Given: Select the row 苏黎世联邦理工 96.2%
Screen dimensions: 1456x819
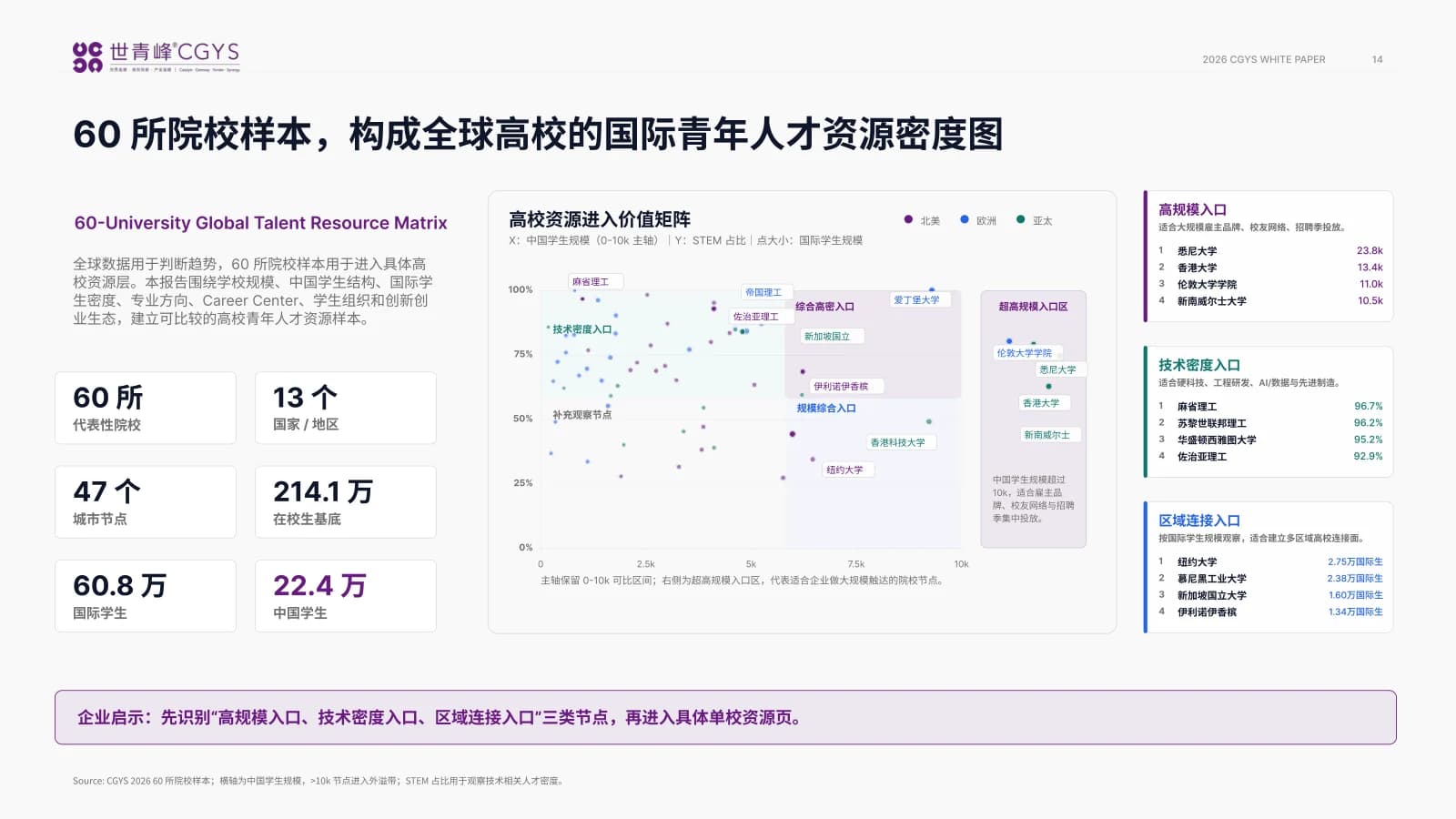Looking at the screenshot, I should [1270, 423].
